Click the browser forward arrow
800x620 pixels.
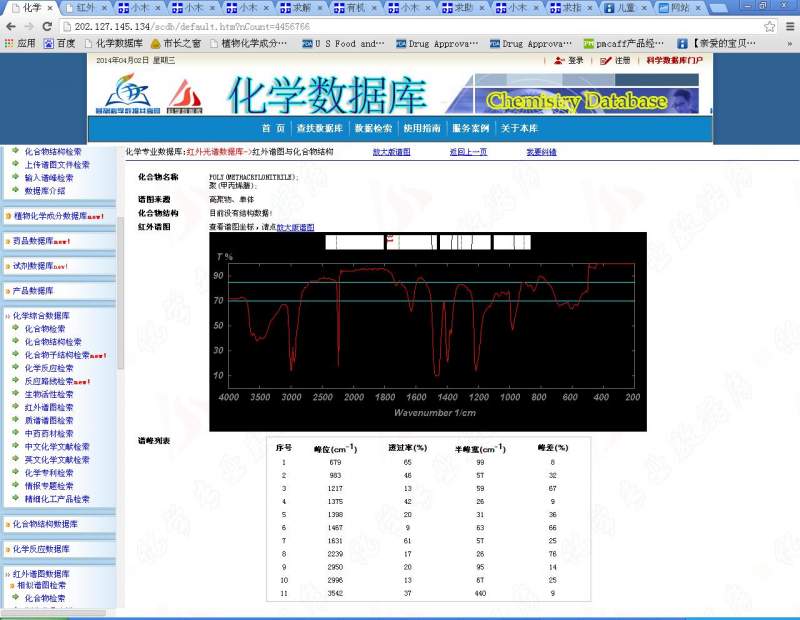29,27
